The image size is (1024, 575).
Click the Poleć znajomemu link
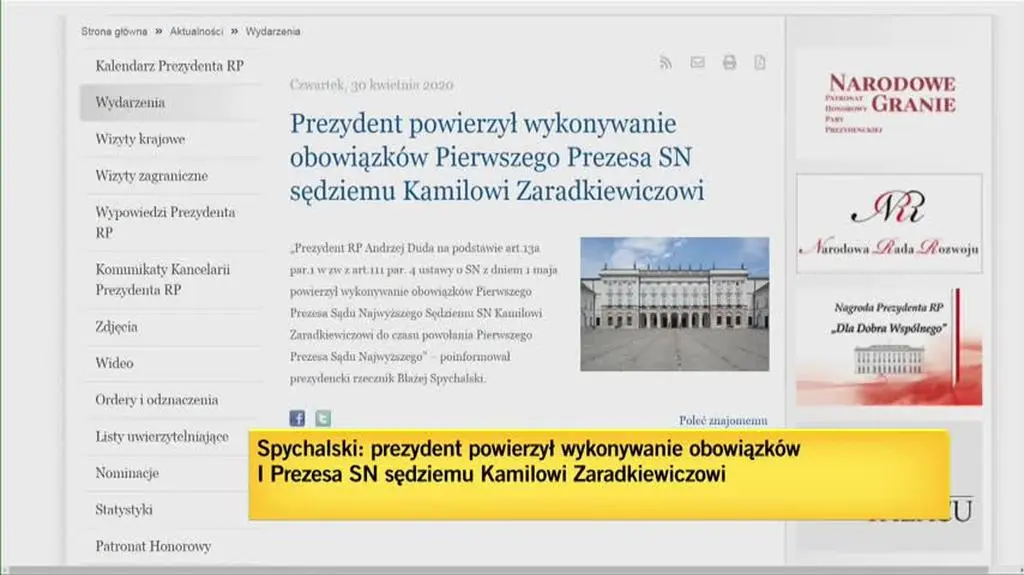pyautogui.click(x=723, y=421)
